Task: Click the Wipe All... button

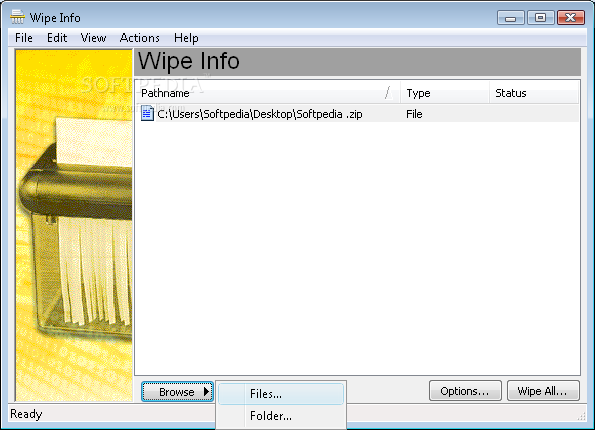Action: click(x=543, y=391)
